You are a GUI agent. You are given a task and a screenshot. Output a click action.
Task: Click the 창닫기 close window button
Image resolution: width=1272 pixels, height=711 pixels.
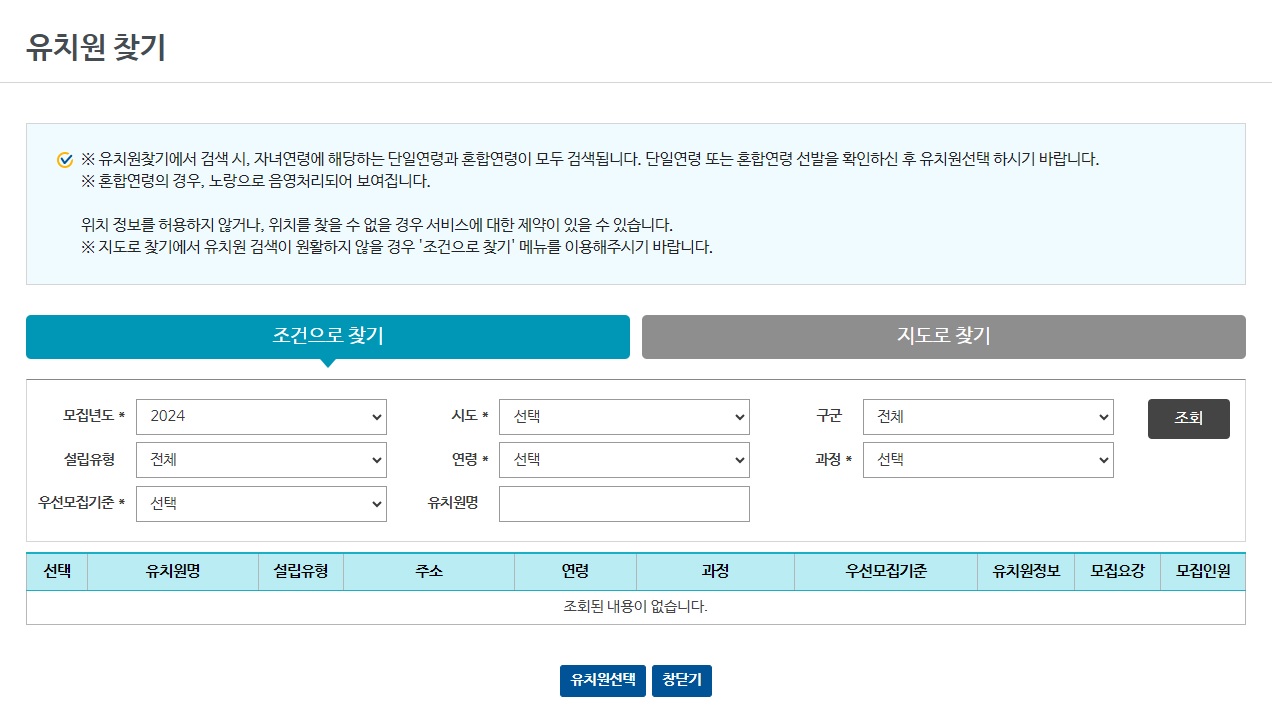coord(682,681)
